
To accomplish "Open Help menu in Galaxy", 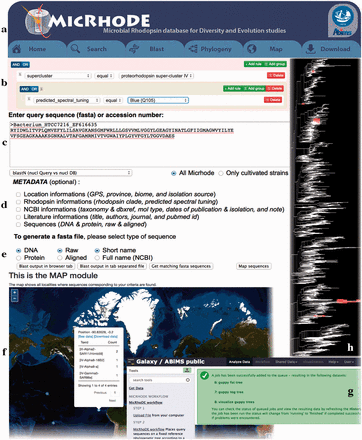I will click(332, 362).
